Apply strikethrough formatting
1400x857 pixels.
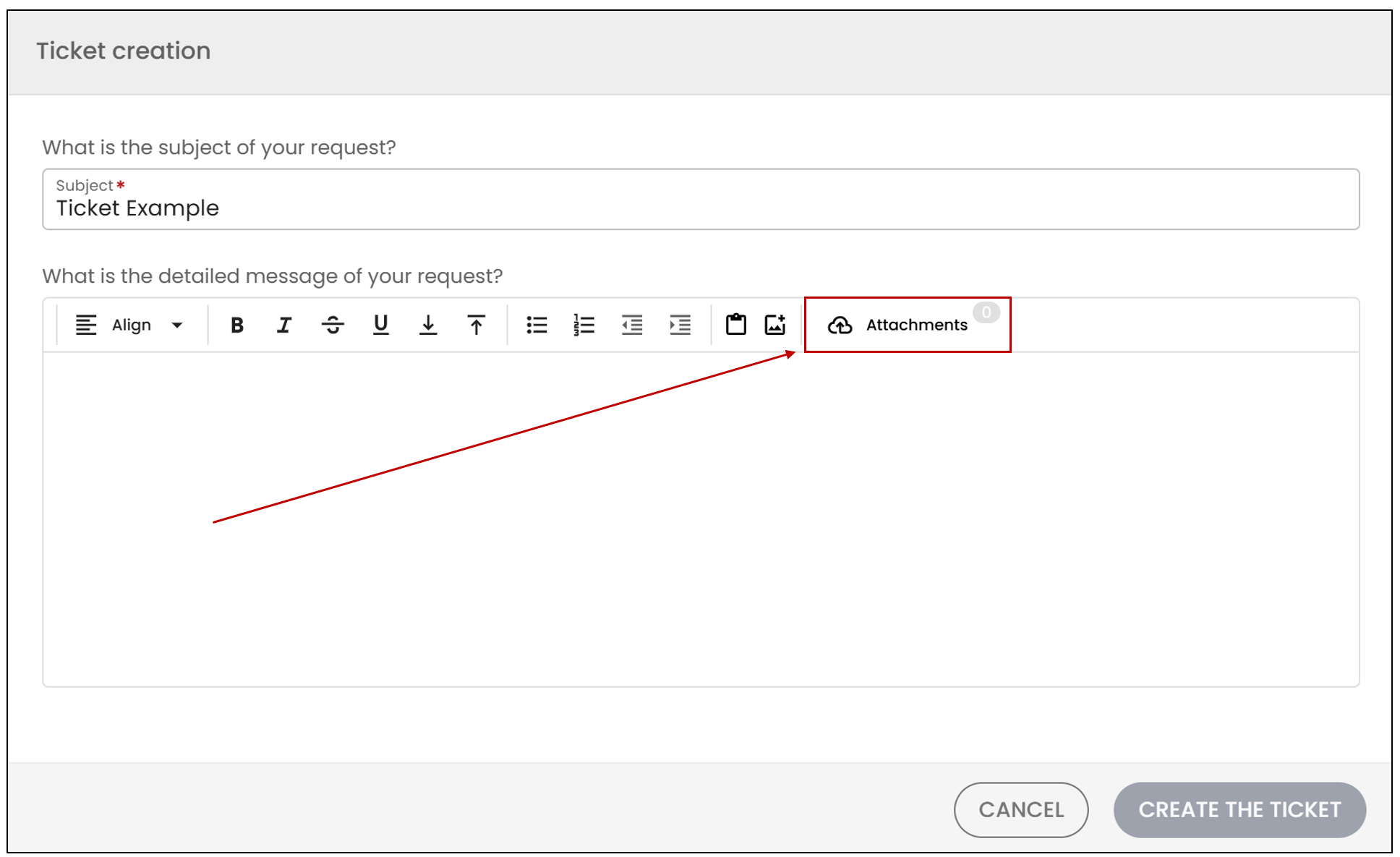click(333, 325)
